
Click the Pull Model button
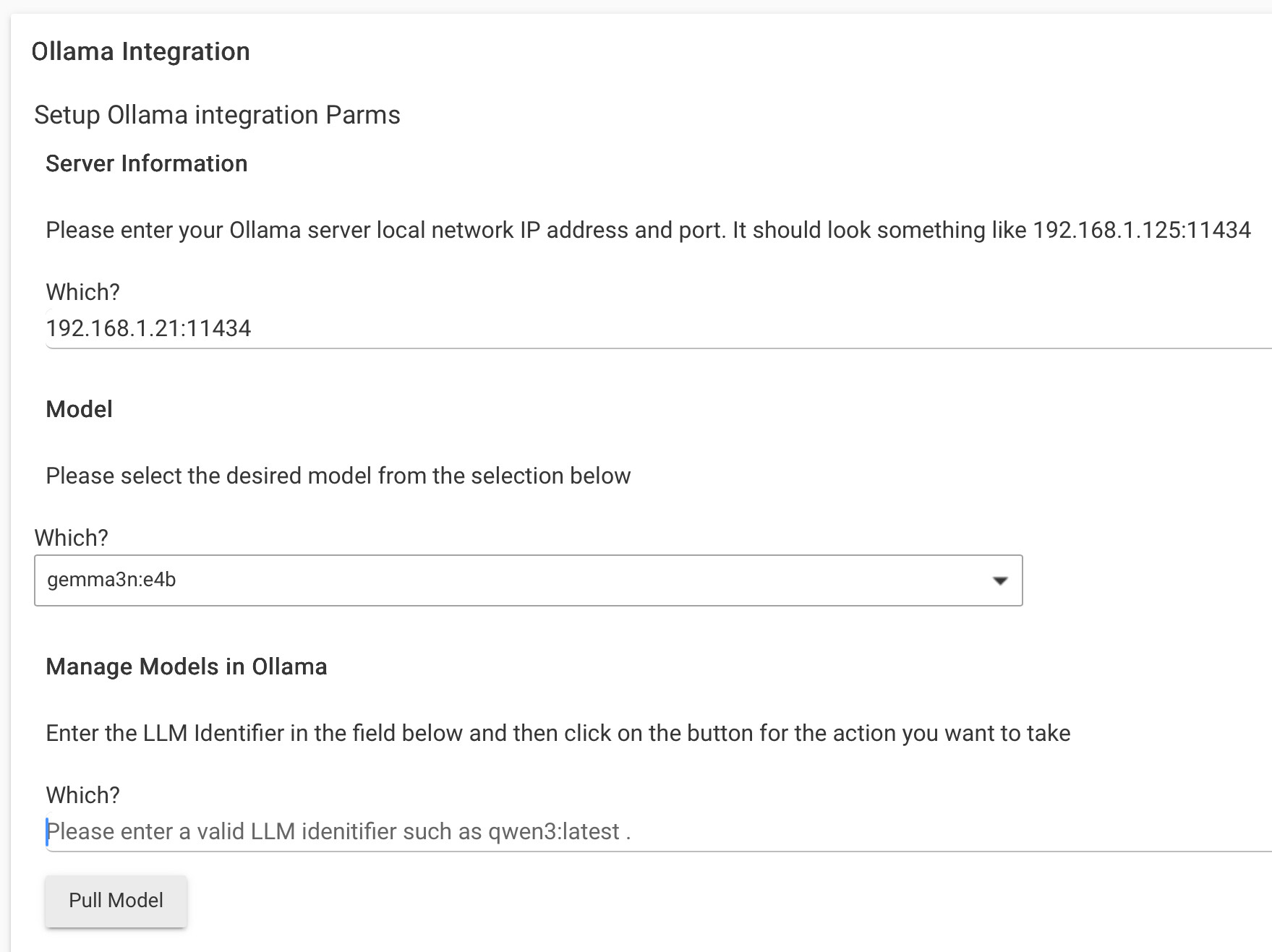point(116,901)
